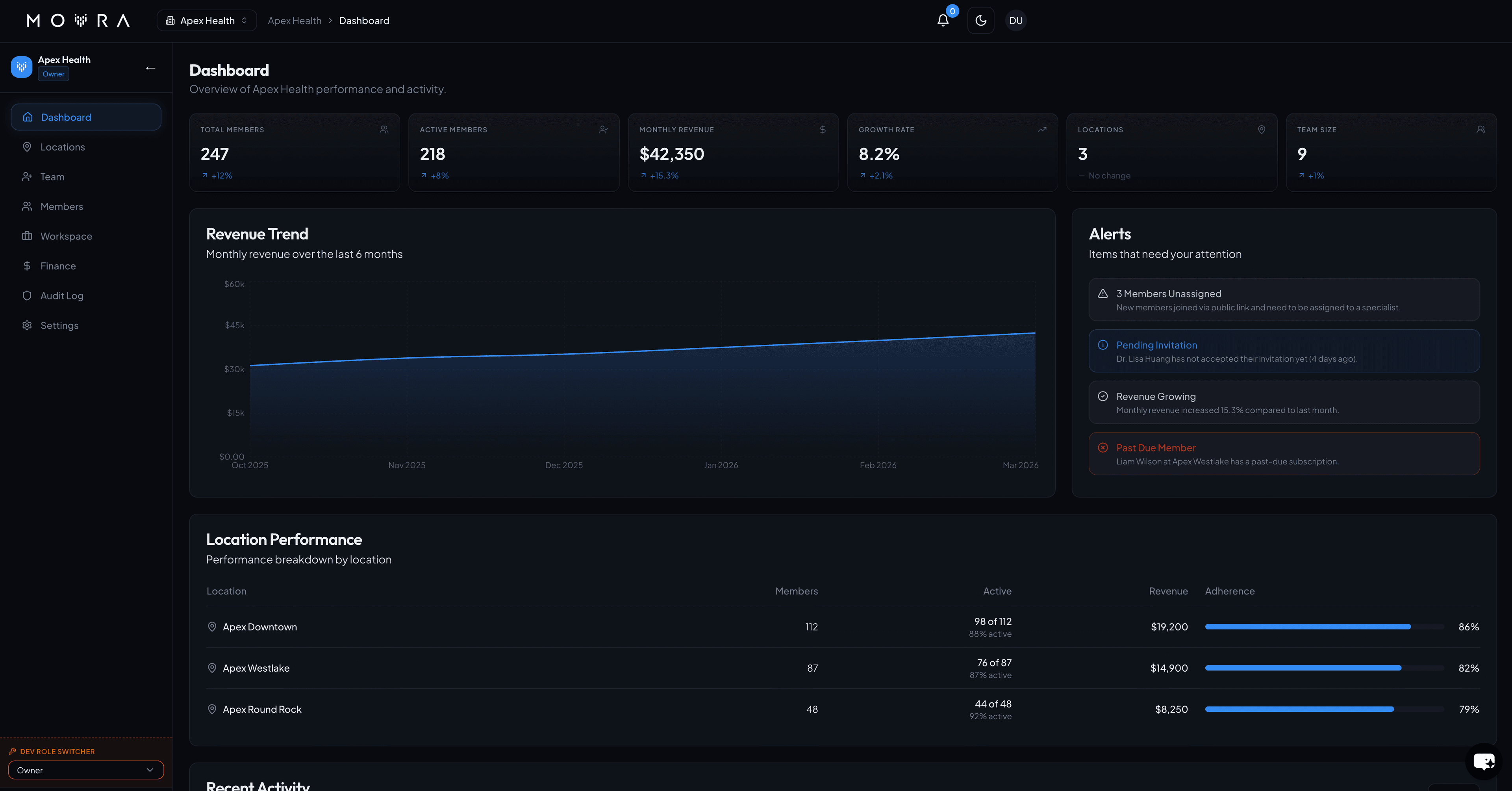
Task: Open Locations in sidebar
Action: 86,147
